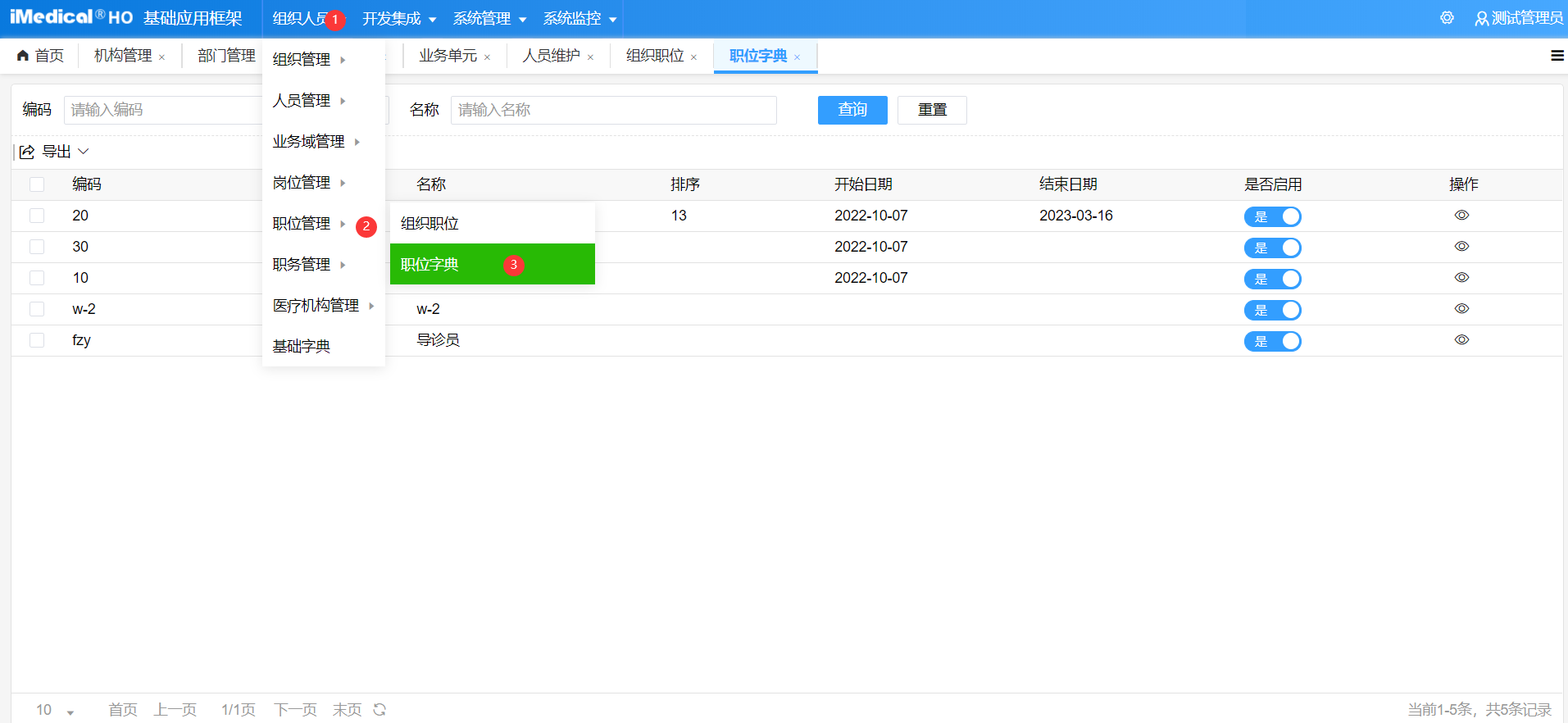
Task: Check the checkbox for row w-2
Action: tap(37, 309)
